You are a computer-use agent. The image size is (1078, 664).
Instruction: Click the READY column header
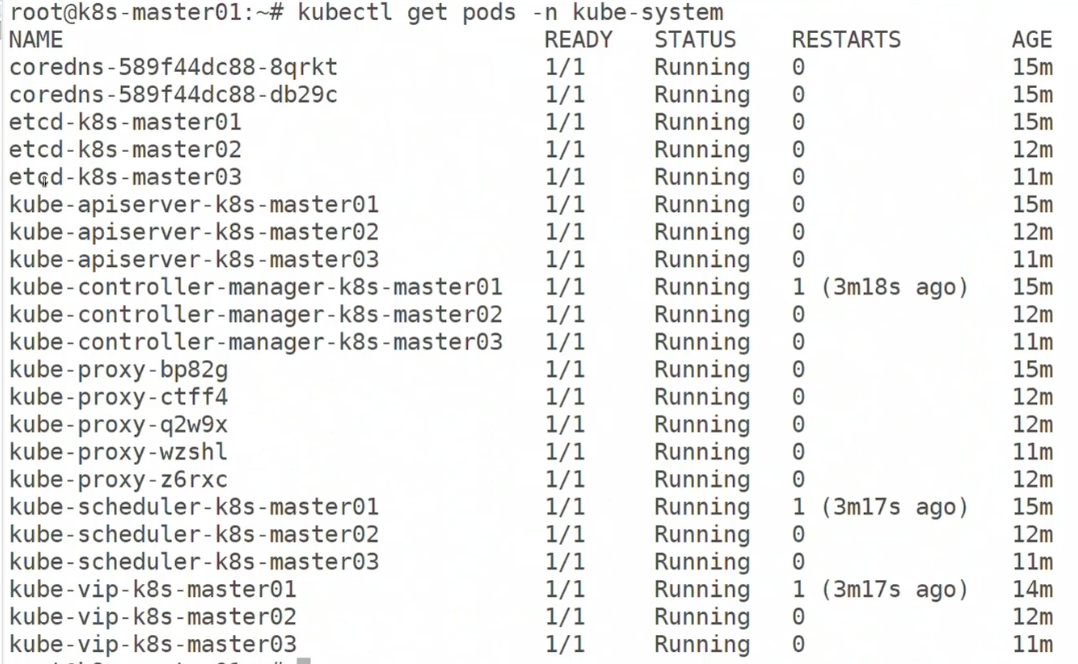coord(578,40)
